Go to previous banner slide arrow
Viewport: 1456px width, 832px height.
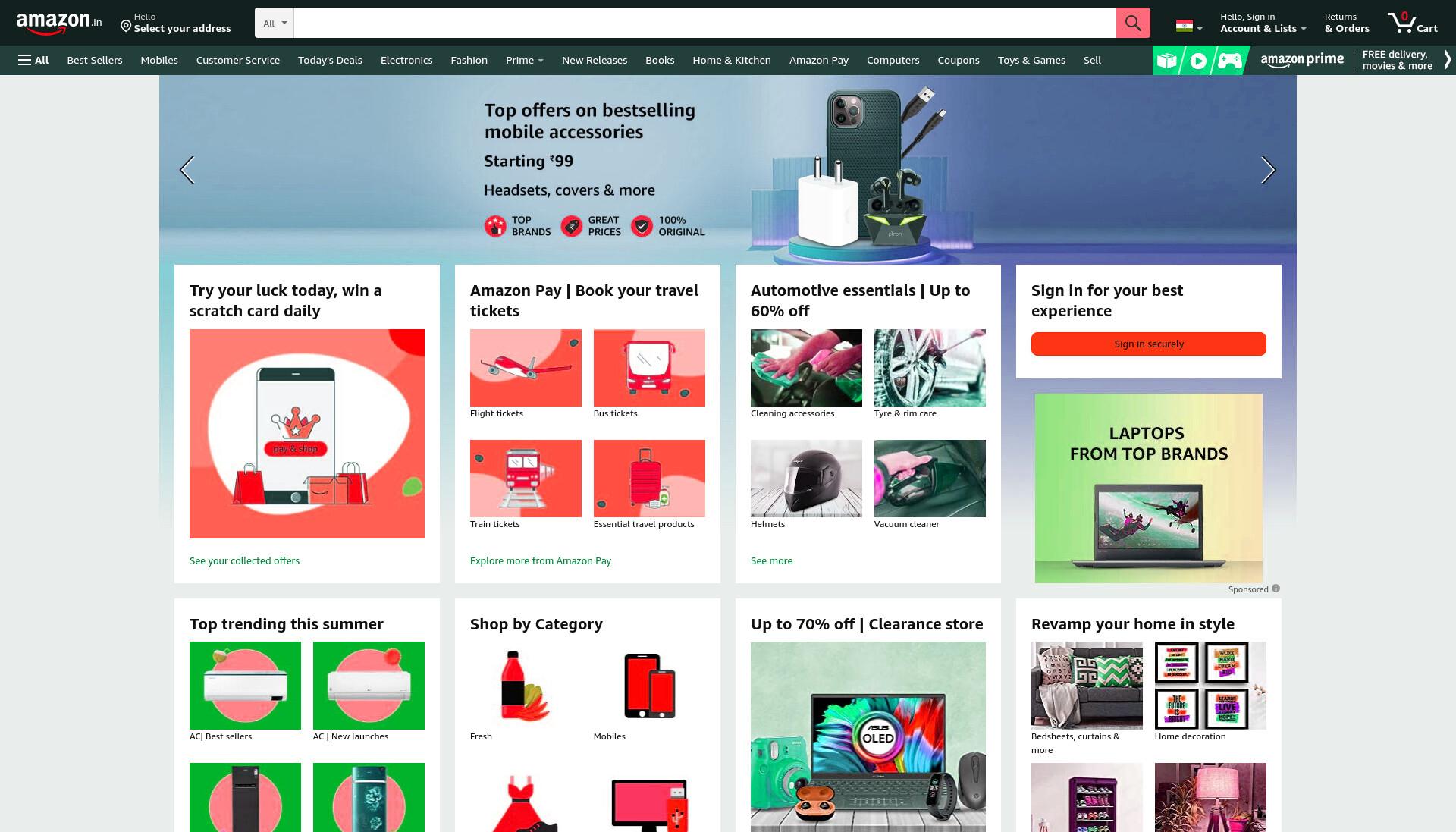187,170
